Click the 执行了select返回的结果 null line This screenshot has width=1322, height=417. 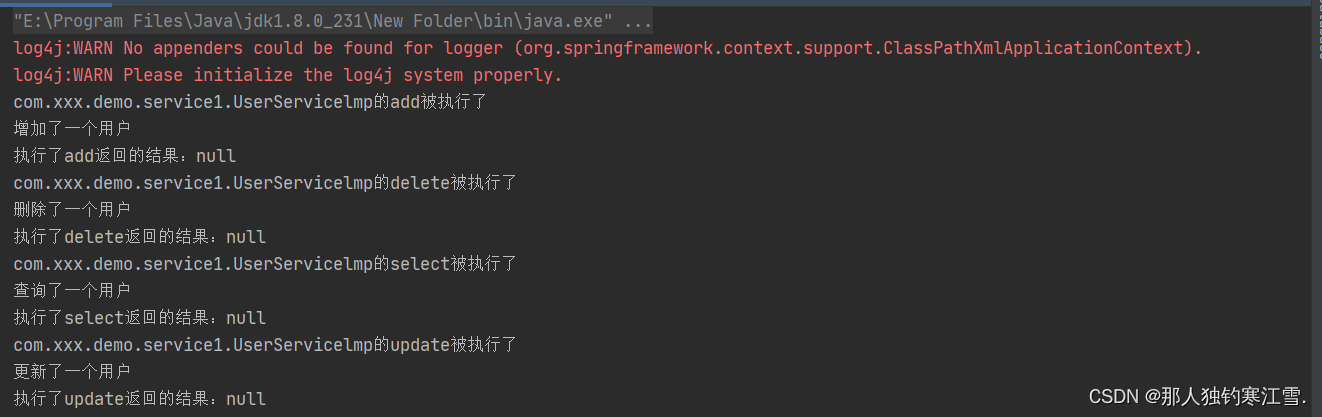coord(140,318)
